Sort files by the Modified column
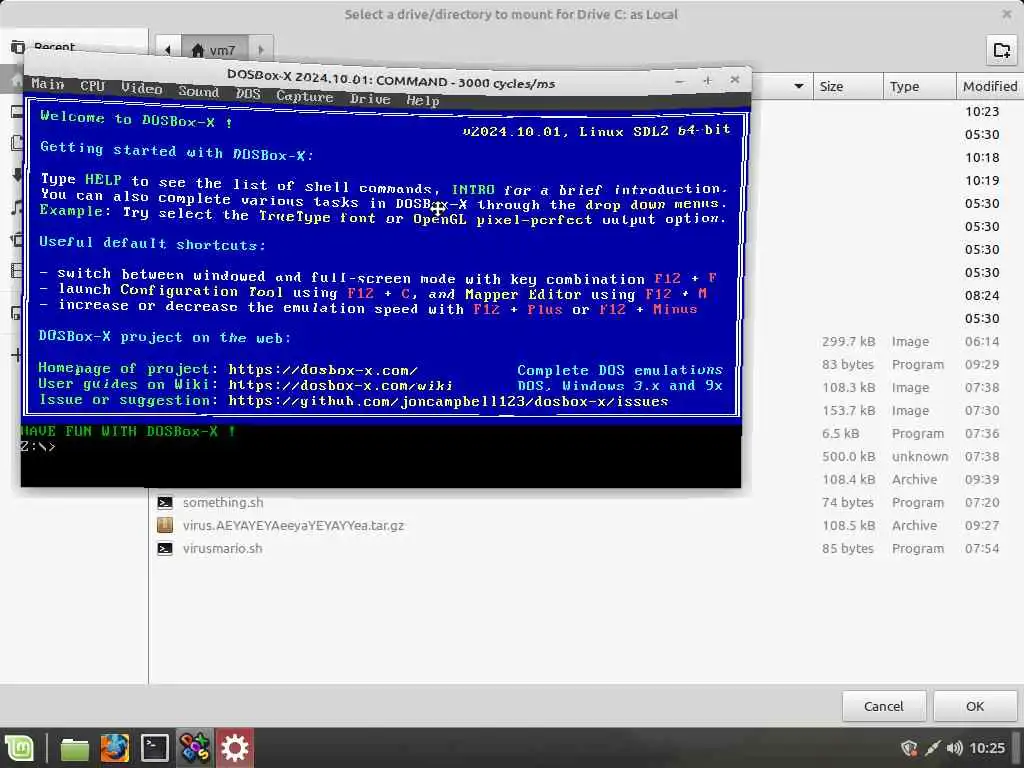Viewport: 1024px width, 768px height. point(989,86)
